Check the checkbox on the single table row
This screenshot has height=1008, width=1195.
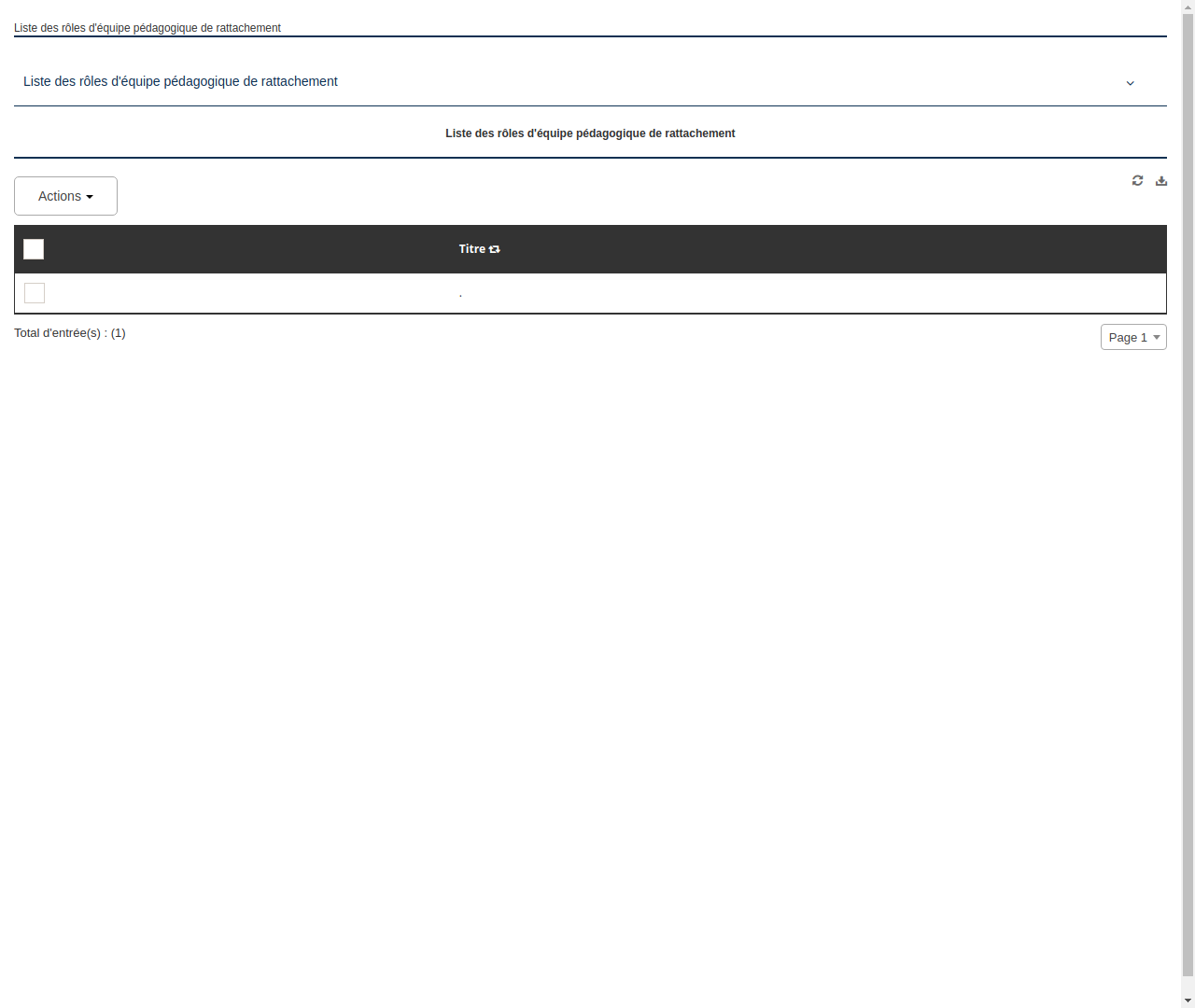pyautogui.click(x=35, y=293)
